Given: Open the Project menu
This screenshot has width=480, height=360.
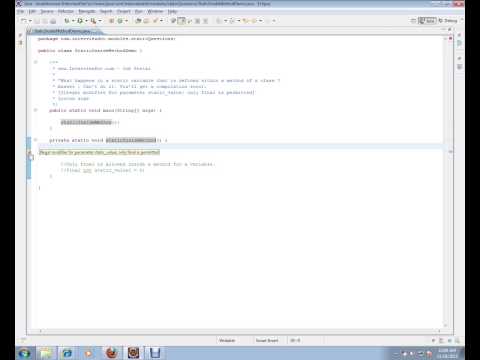Looking at the screenshot, I should tap(124, 11).
